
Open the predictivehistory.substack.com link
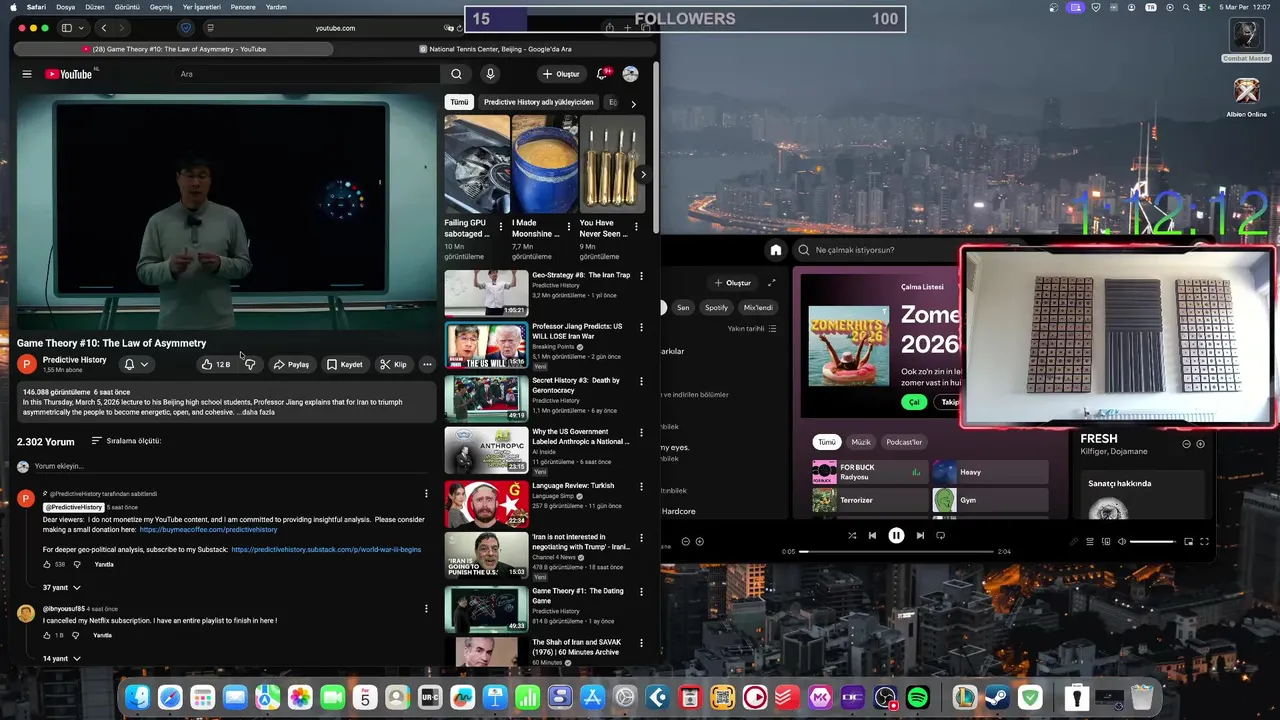click(326, 549)
